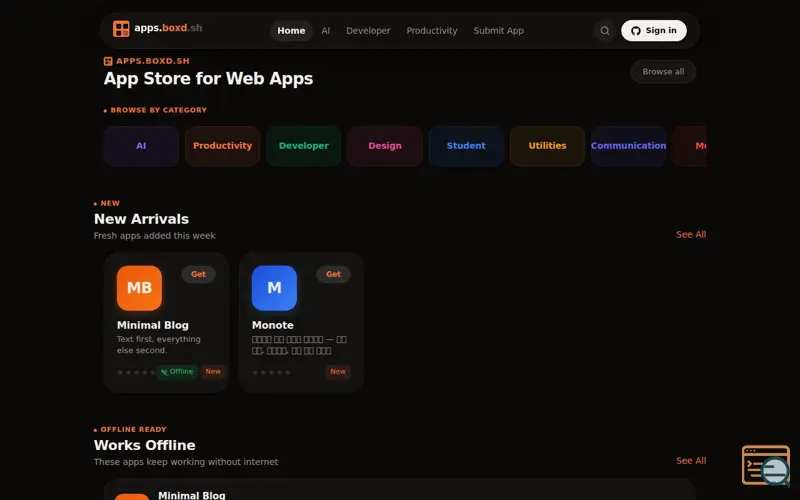800x500 pixels.
Task: Click the New badge on Monote card
Action: point(338,371)
